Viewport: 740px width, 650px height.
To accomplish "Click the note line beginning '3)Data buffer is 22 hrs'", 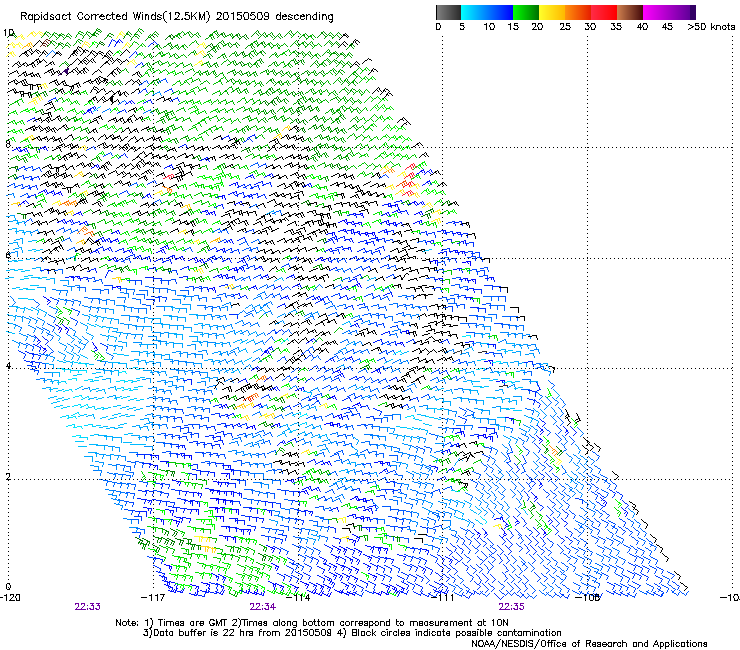I will (352, 633).
